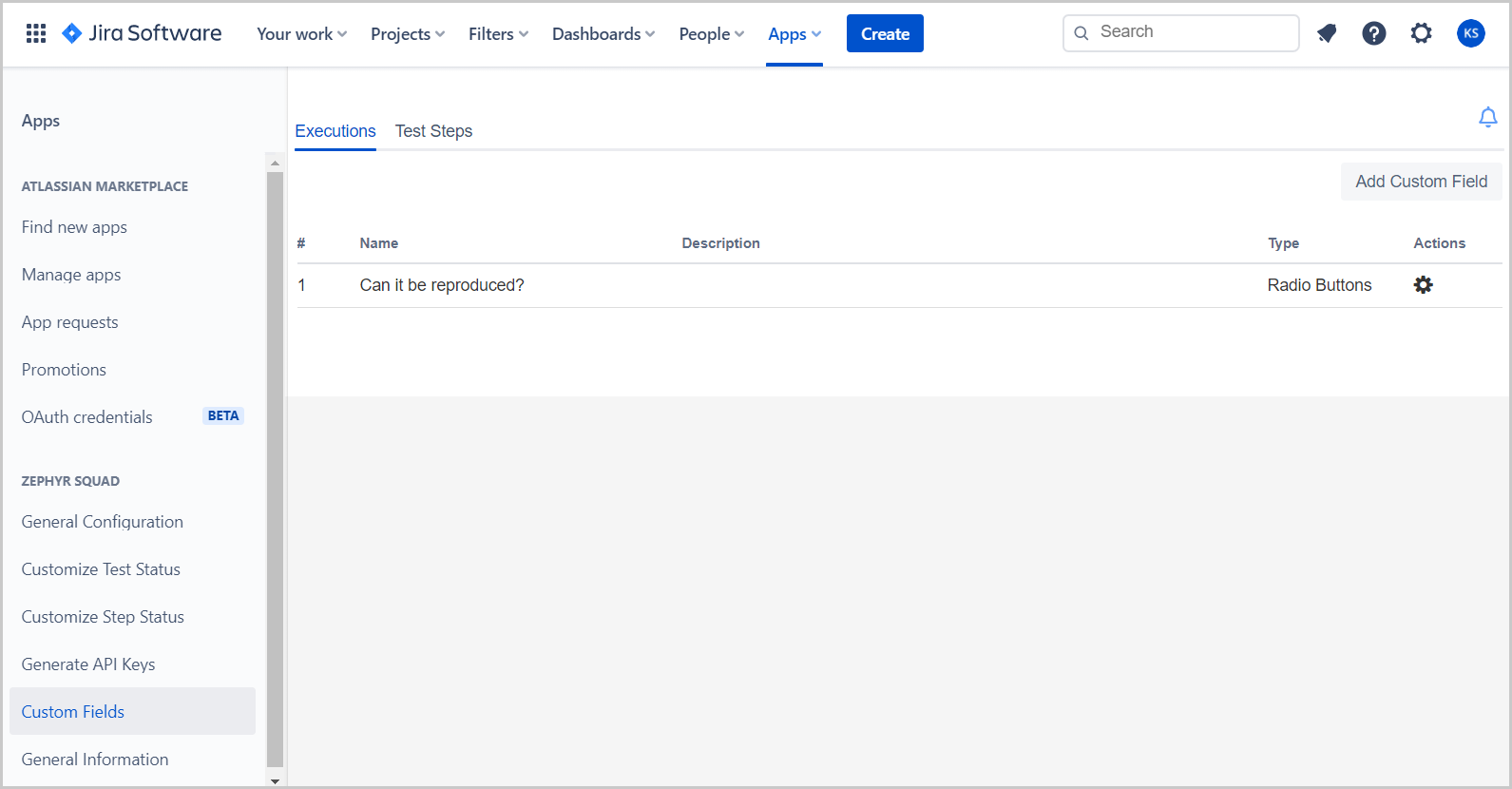Open the app switcher grid icon
This screenshot has height=789, width=1512.
tap(36, 33)
